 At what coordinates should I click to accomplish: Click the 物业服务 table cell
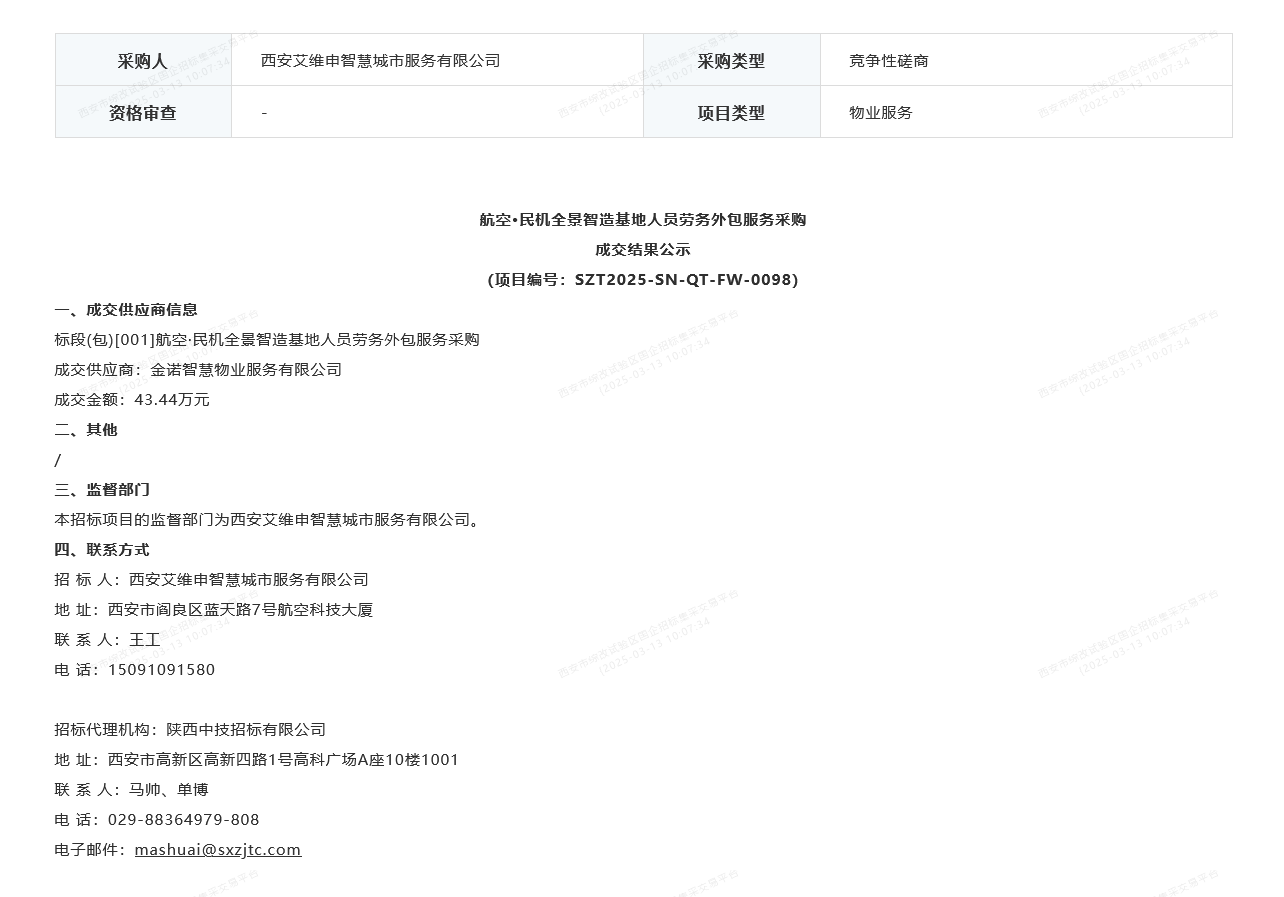tap(1026, 112)
